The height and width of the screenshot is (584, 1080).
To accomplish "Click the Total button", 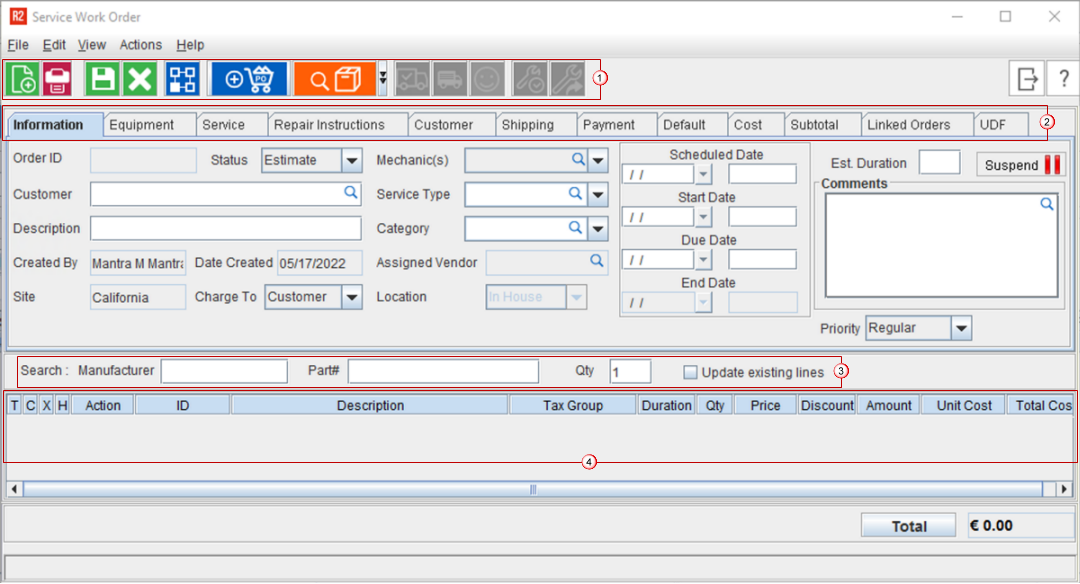I will [x=909, y=526].
